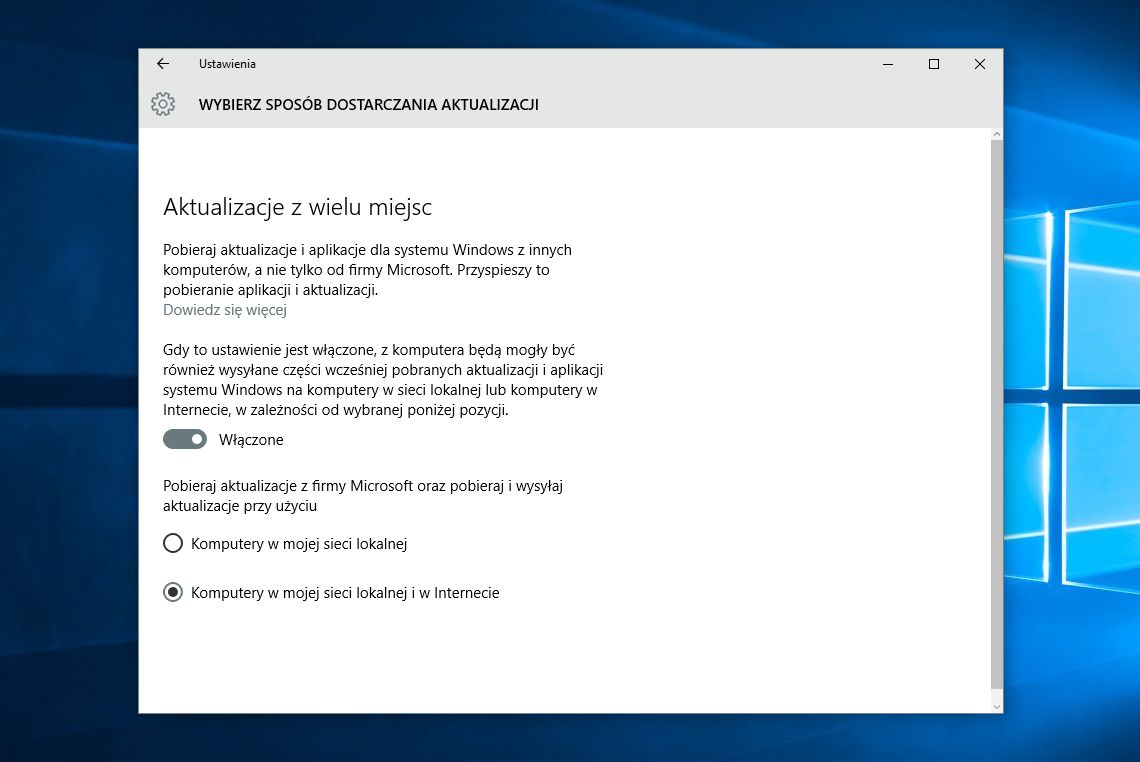Screen dimensions: 1140x762
Task: Turn off the Włączone toggle switch
Action: click(x=185, y=439)
